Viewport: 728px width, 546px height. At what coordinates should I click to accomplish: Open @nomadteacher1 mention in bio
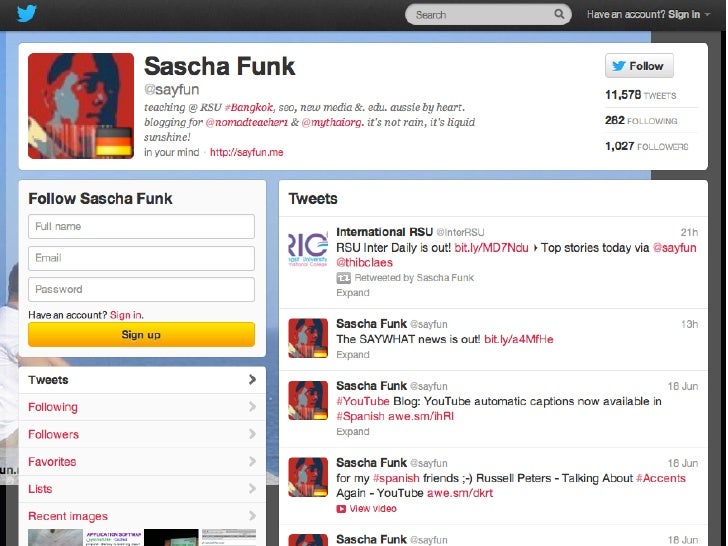[247, 122]
